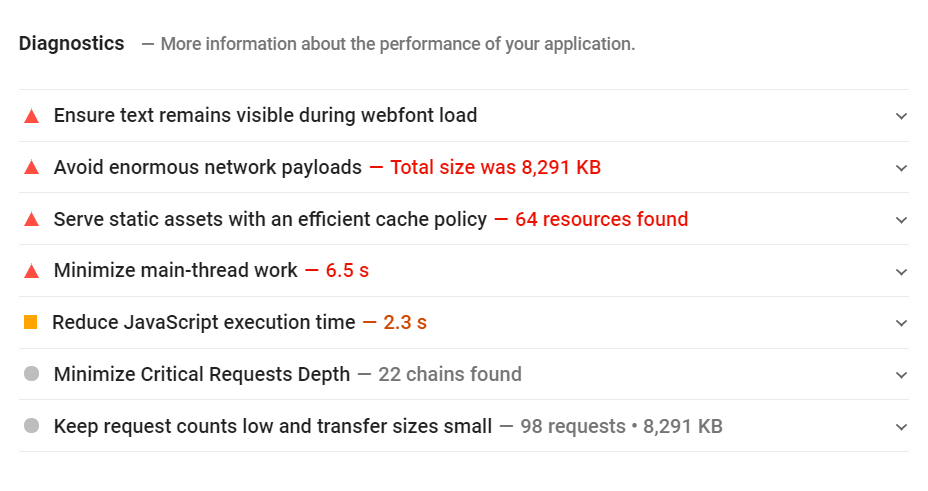Click red triangle next to enormous network payloads
This screenshot has height=491, width=928.
click(31, 167)
